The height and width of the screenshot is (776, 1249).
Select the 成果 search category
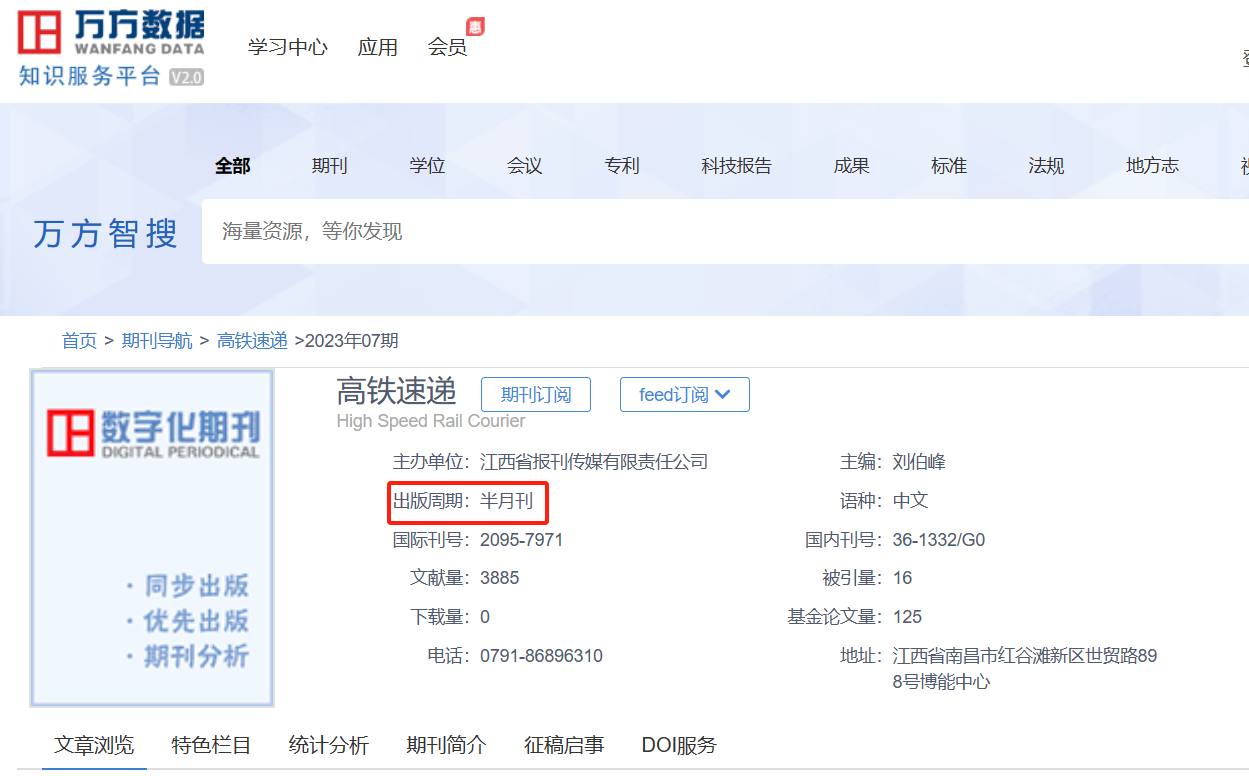click(852, 166)
